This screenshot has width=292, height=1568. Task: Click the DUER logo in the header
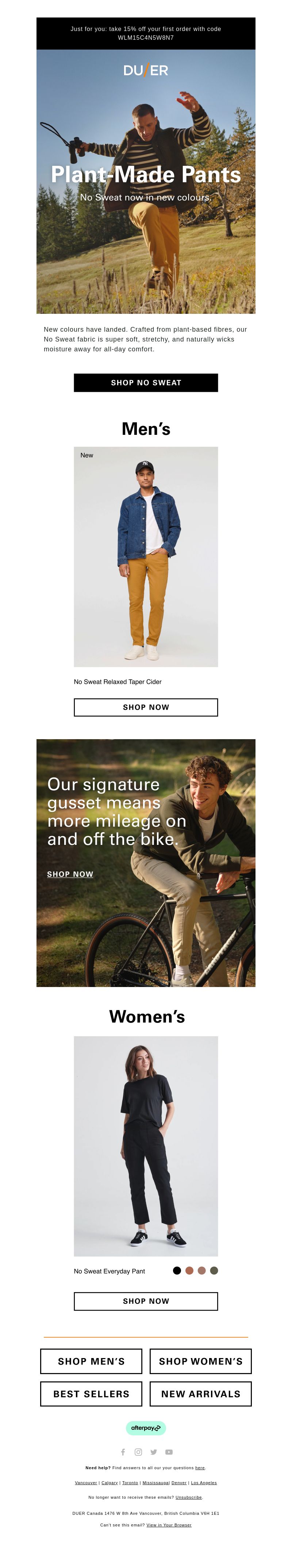[x=146, y=70]
